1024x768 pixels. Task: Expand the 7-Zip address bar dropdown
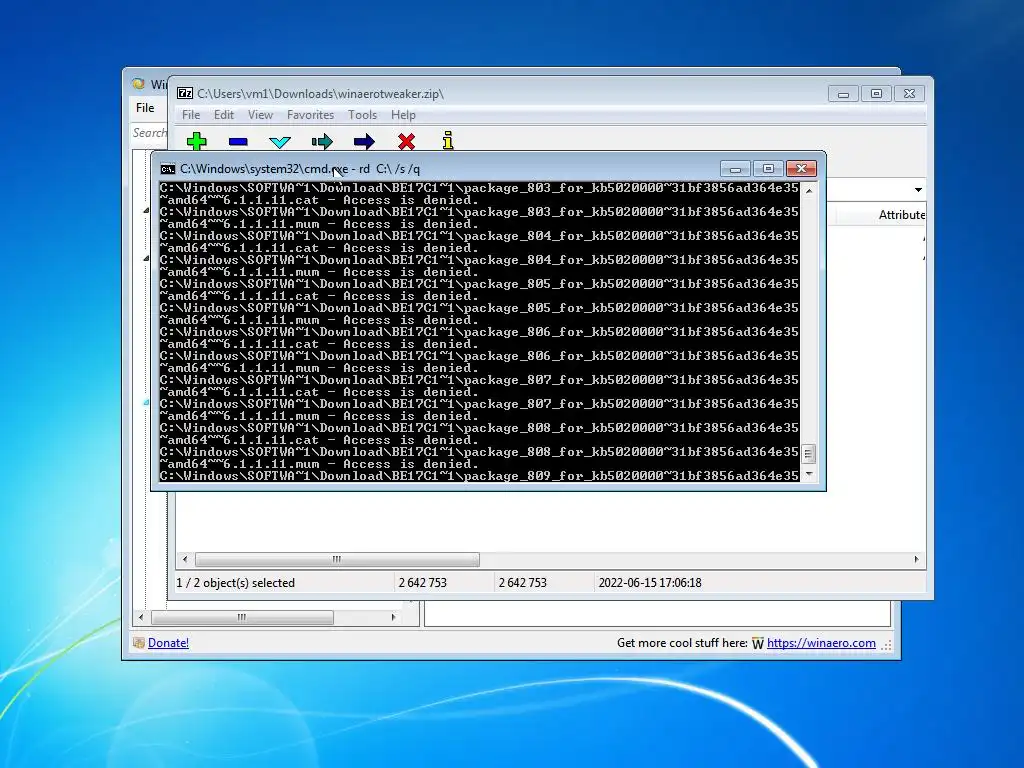tap(918, 190)
